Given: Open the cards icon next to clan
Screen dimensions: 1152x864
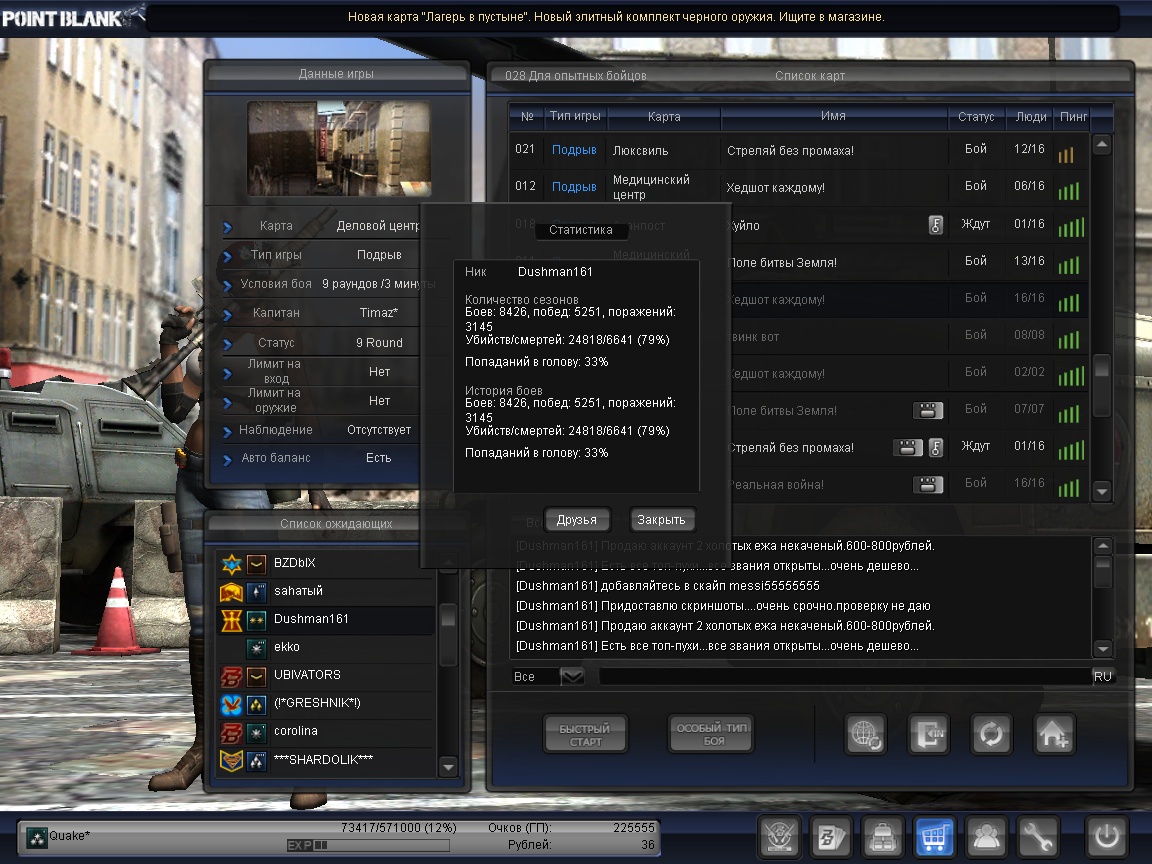Looking at the screenshot, I should (x=831, y=836).
